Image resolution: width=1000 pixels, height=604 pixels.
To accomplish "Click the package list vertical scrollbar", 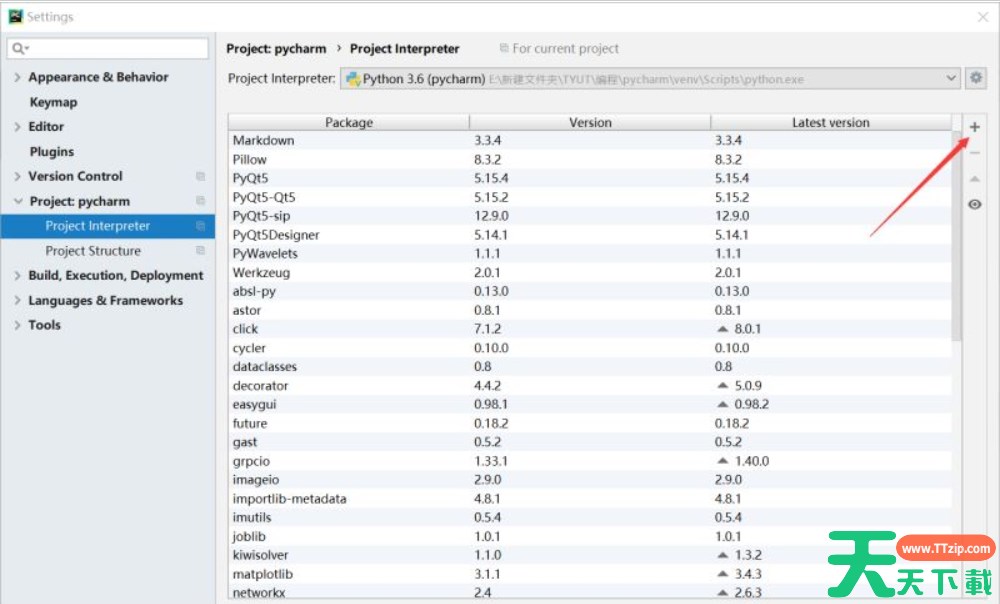I will coord(957,240).
